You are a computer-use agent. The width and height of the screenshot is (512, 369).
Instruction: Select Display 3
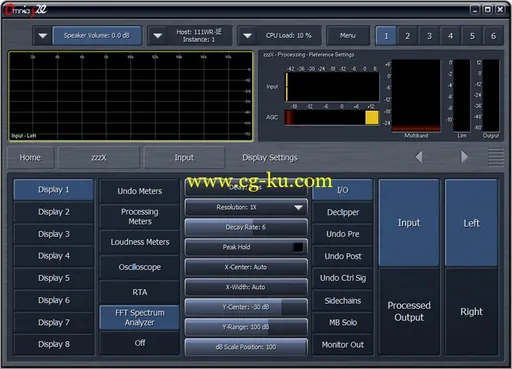(x=53, y=234)
